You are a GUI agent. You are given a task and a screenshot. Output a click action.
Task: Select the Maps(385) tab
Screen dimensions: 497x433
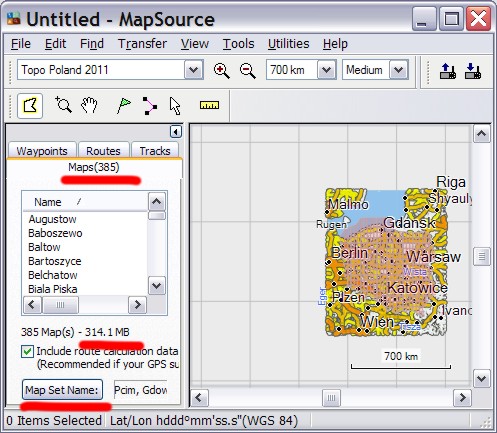click(x=94, y=167)
